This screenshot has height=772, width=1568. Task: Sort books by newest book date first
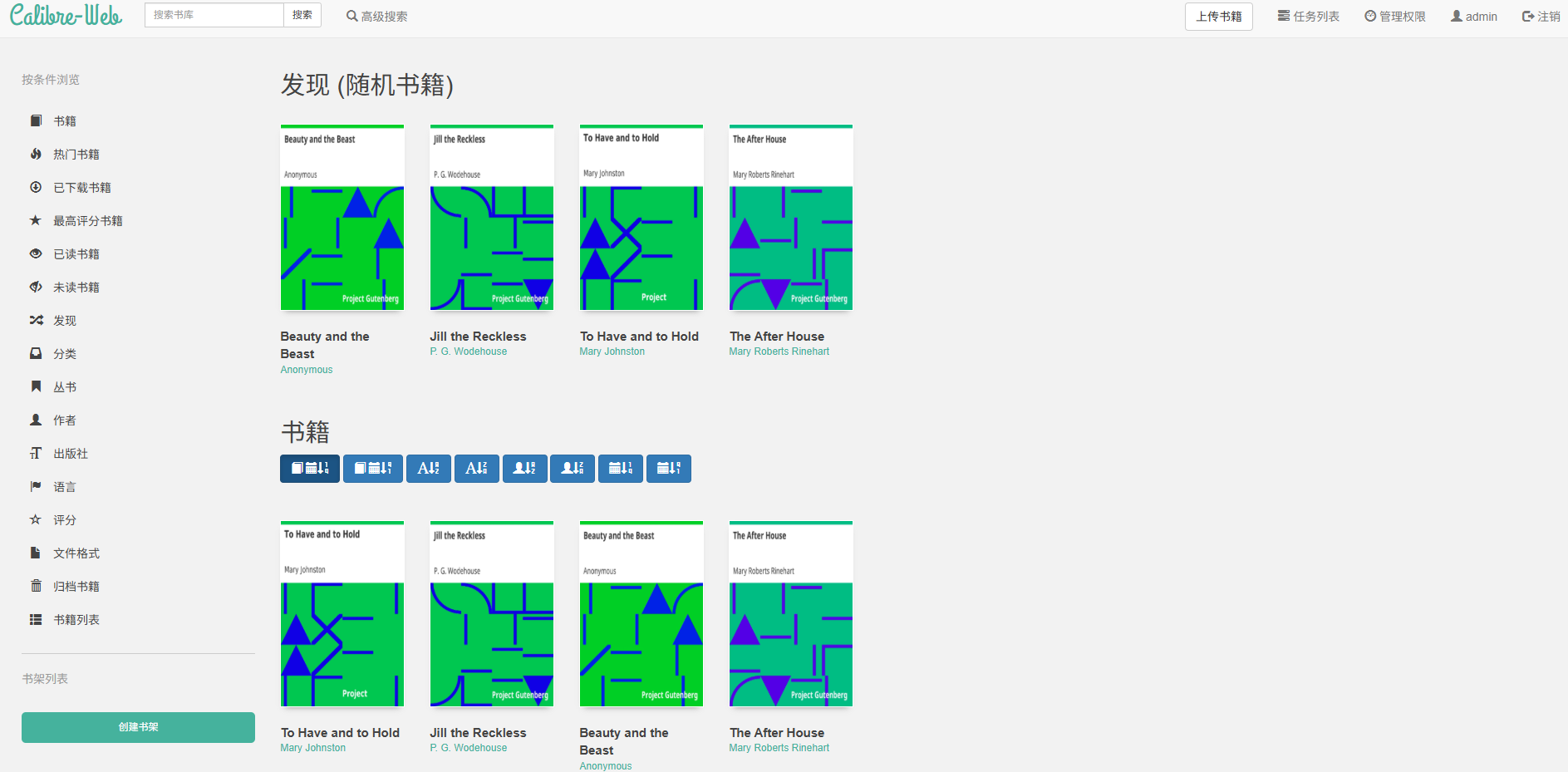(310, 469)
